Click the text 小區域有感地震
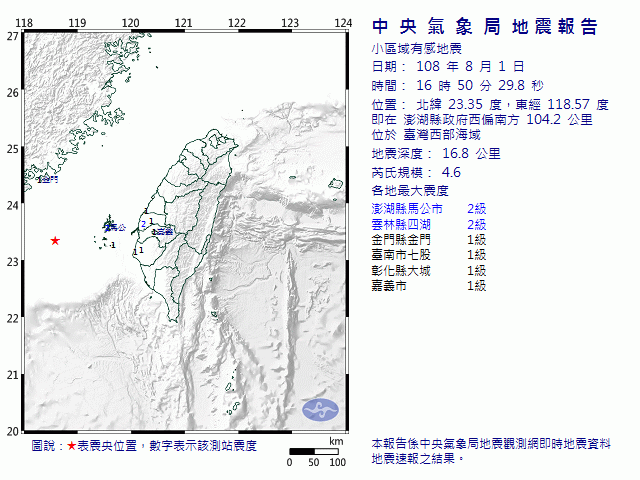The height and width of the screenshot is (480, 640). (x=416, y=49)
